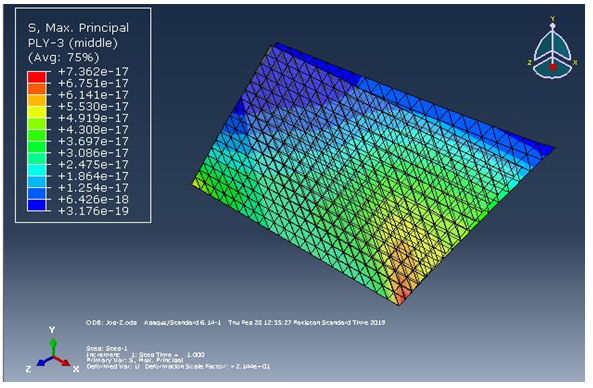This screenshot has width=593, height=388.
Task: Click the red X arrow of the orientation triad
Action: tap(63, 361)
